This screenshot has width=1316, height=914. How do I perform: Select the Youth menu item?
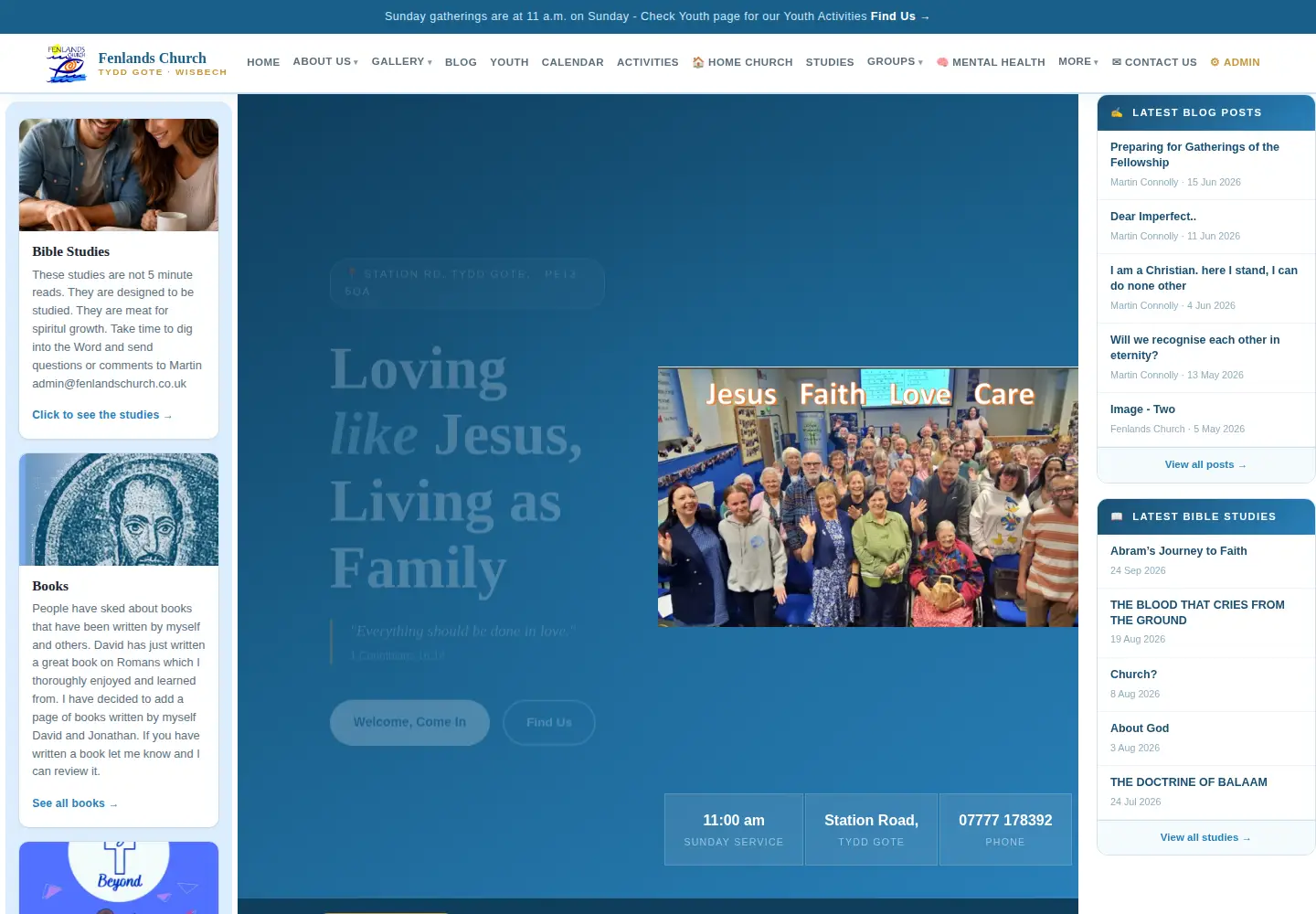click(509, 62)
